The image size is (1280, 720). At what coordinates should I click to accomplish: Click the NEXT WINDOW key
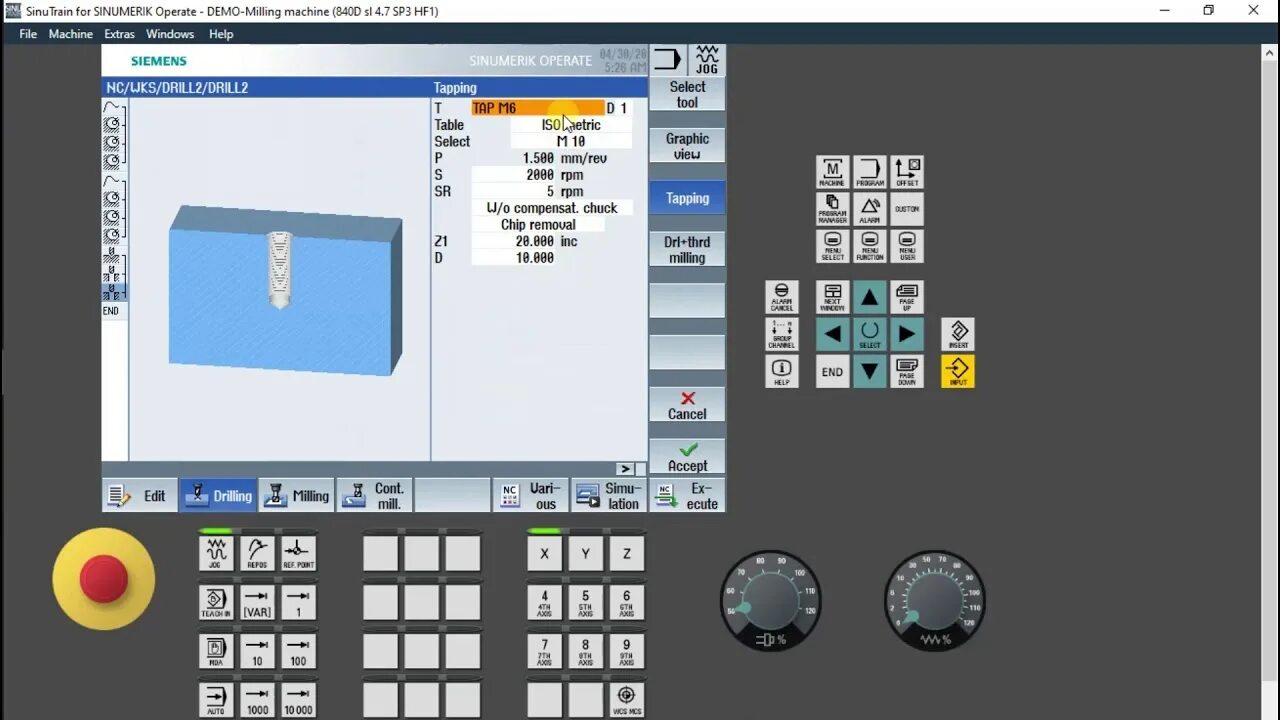coord(832,297)
